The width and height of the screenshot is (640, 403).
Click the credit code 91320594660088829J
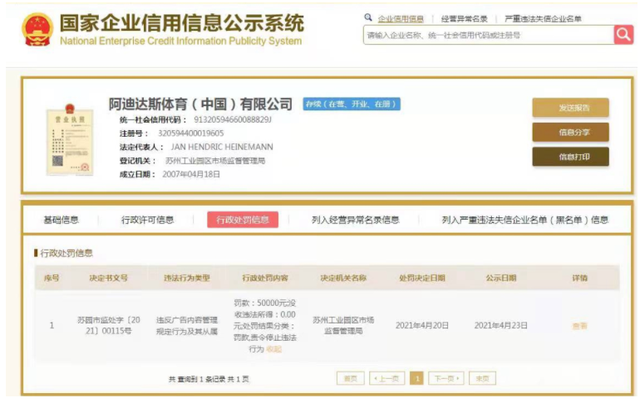[232, 120]
